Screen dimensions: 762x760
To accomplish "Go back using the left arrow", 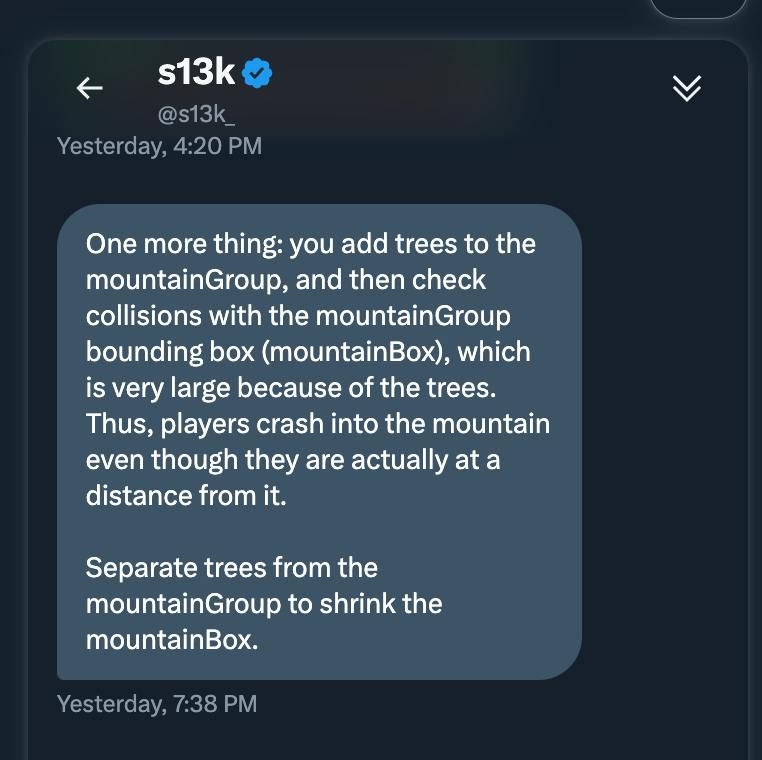I will click(x=90, y=88).
